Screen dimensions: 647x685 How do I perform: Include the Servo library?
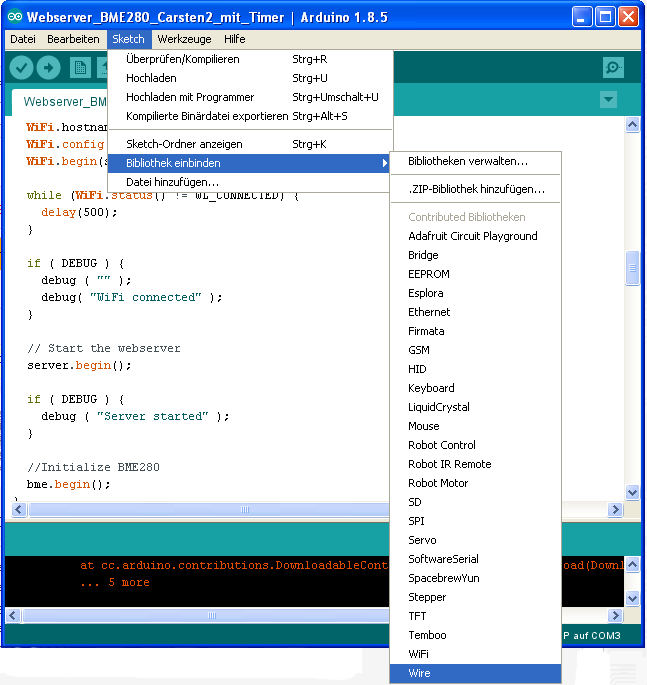475,540
